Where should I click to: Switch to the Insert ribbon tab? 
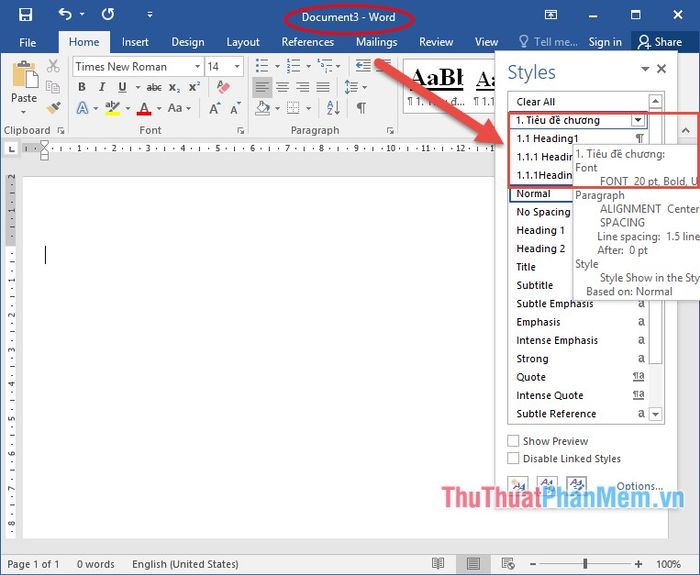[x=135, y=42]
